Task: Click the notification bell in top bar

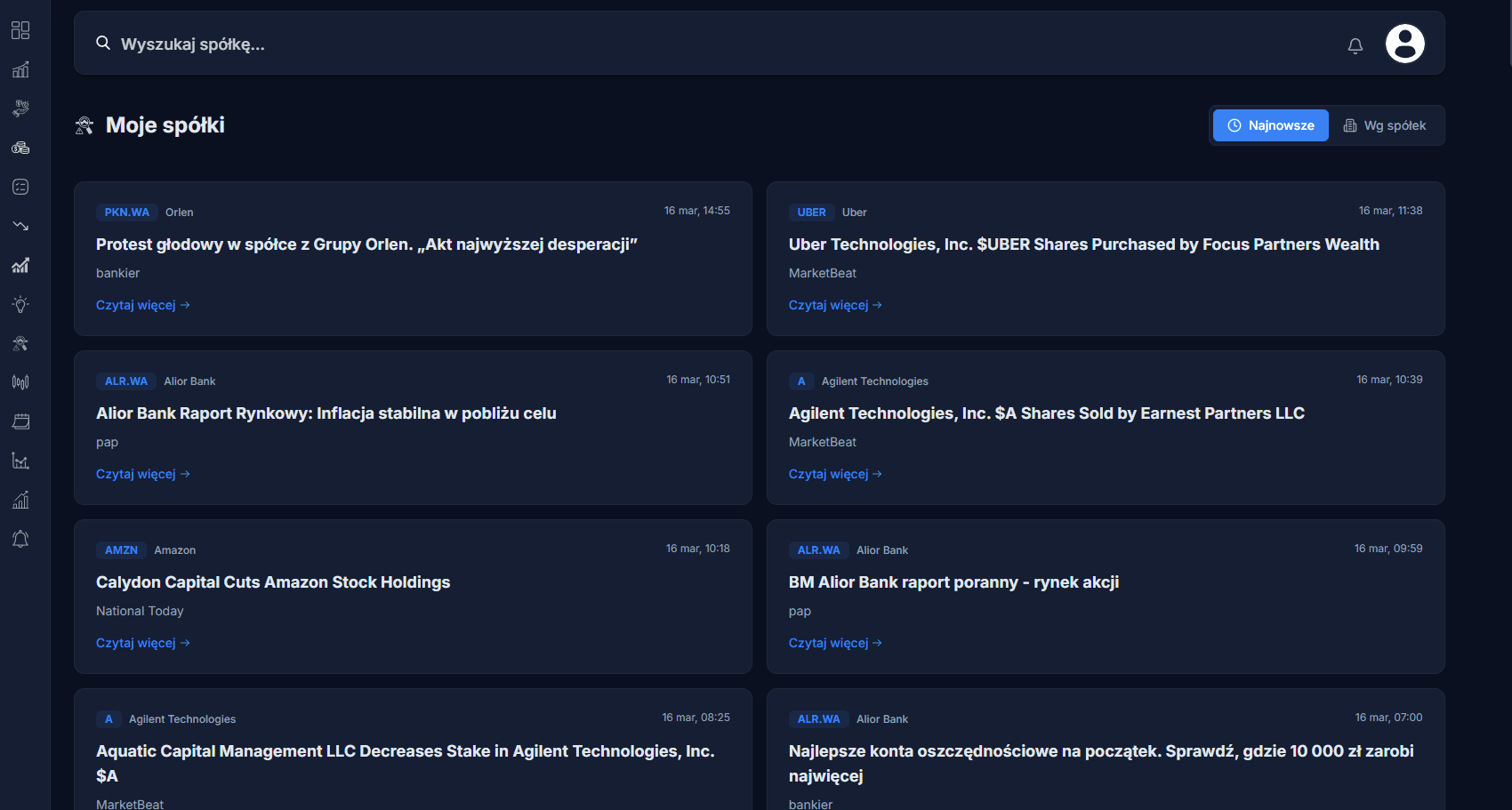Action: point(1355,45)
